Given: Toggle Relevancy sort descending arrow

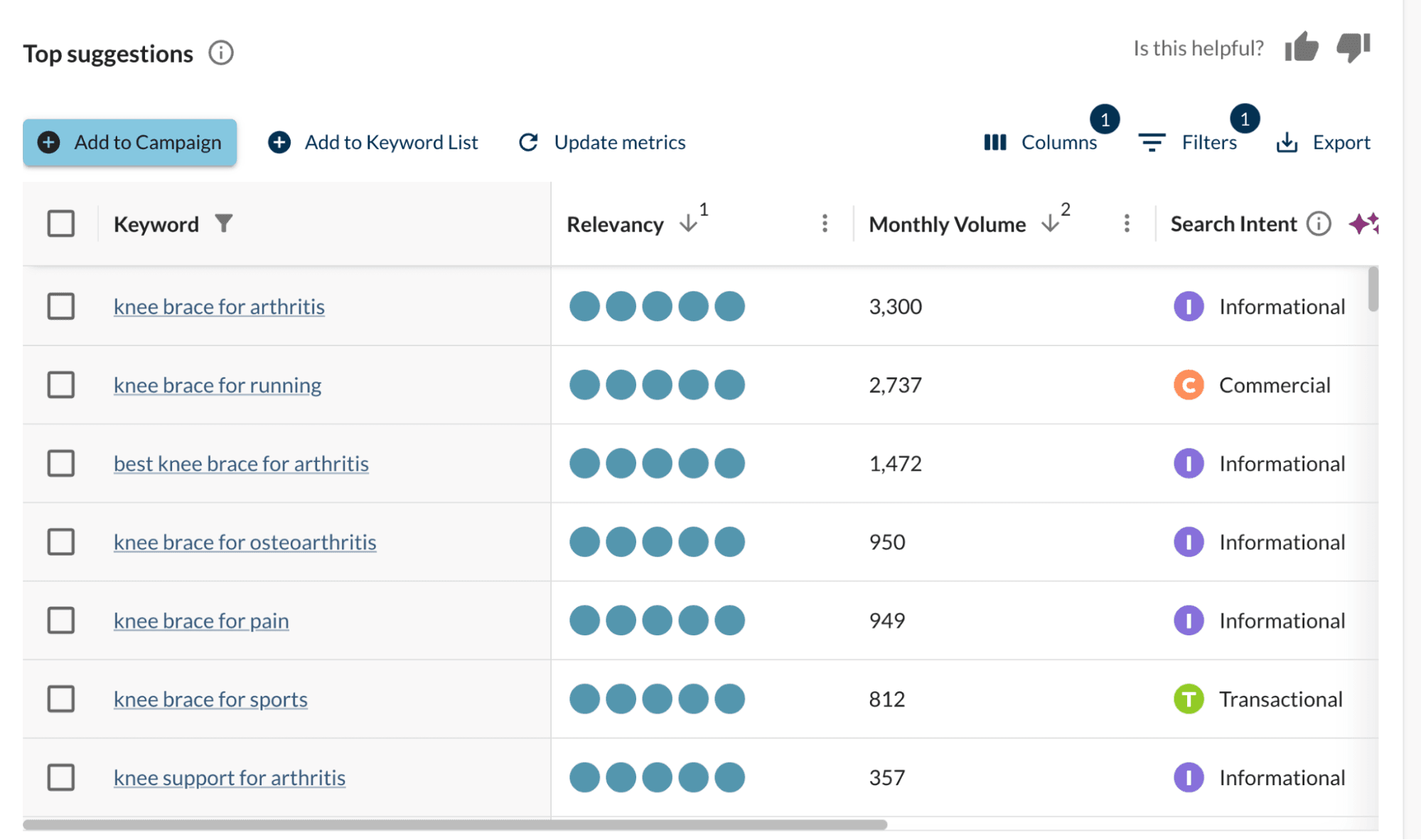Looking at the screenshot, I should 688,224.
